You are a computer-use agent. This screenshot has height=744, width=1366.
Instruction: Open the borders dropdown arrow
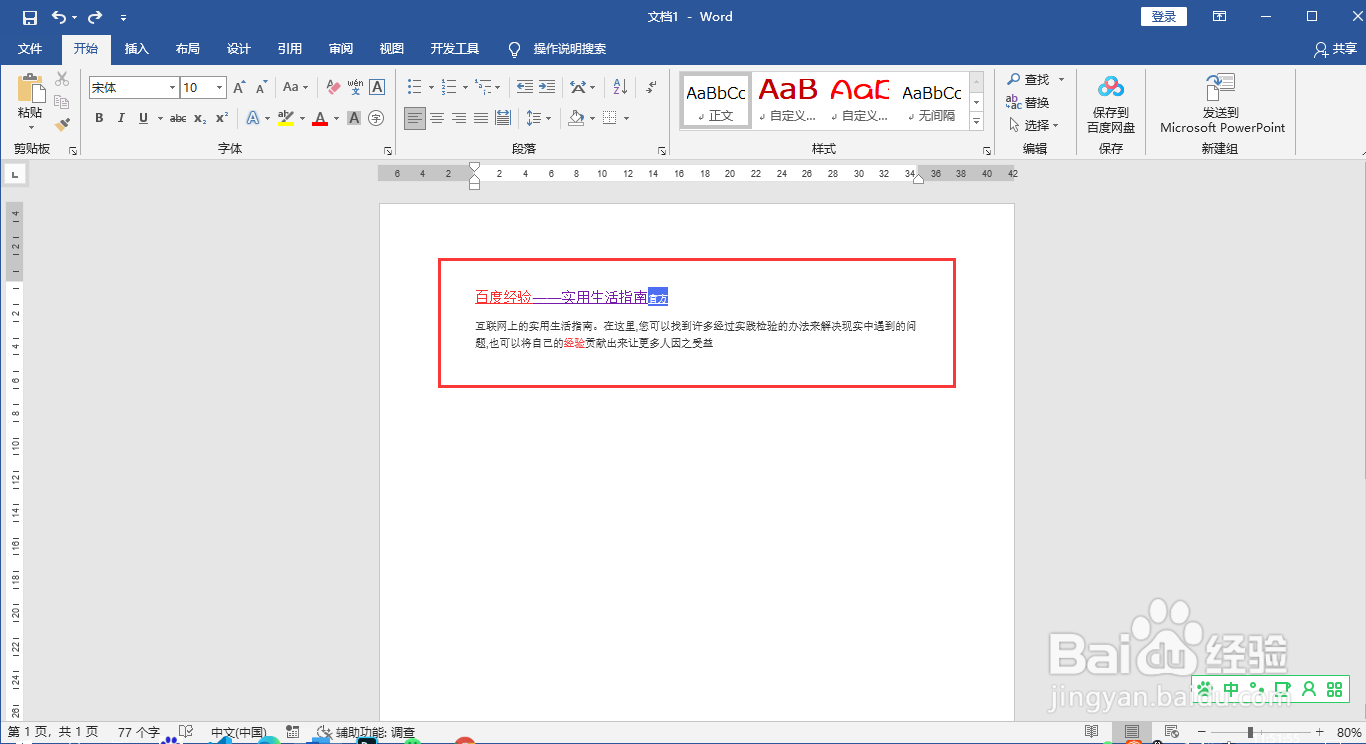coord(626,118)
